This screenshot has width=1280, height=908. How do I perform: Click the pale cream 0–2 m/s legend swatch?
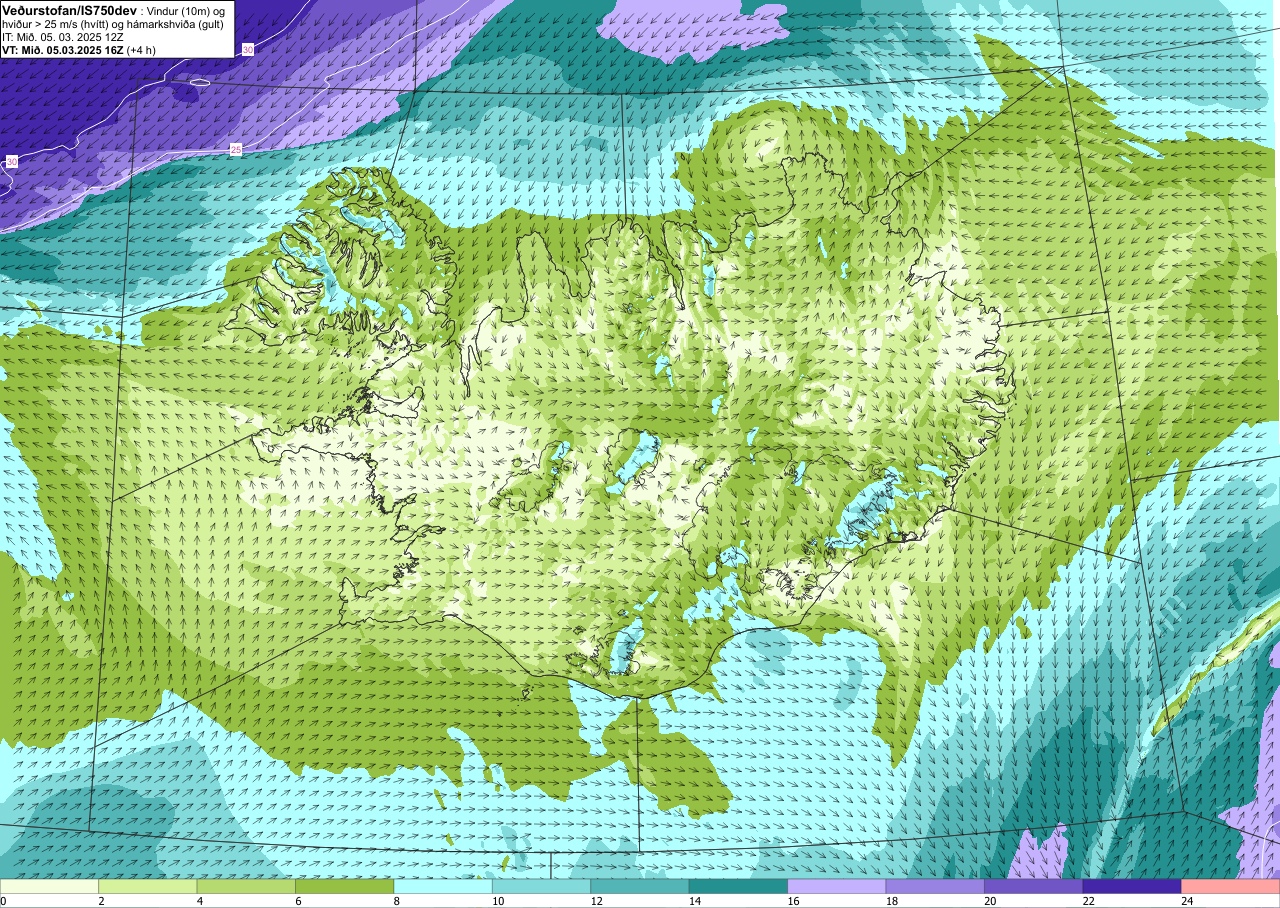[49, 887]
